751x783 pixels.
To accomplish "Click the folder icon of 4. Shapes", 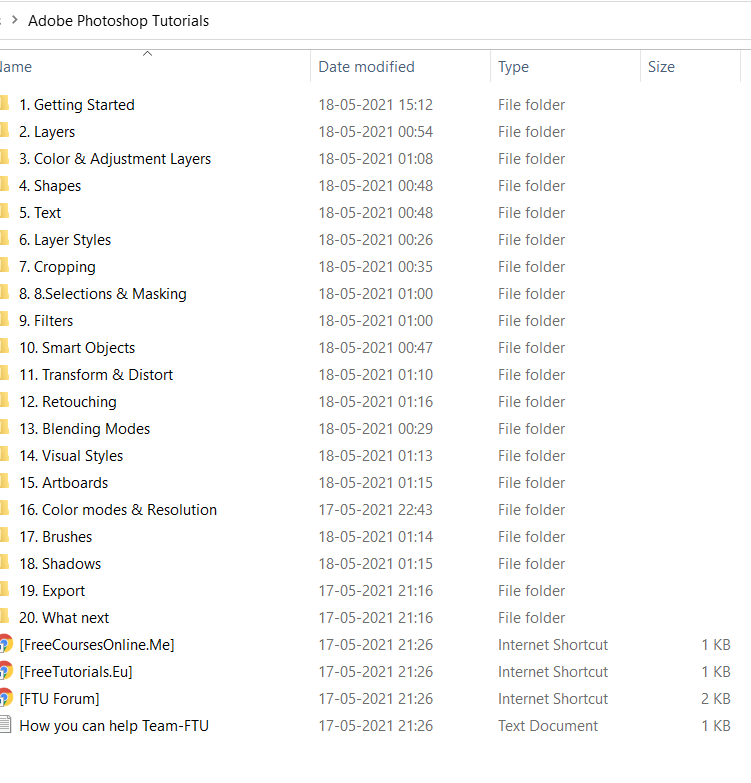I will 4,184.
